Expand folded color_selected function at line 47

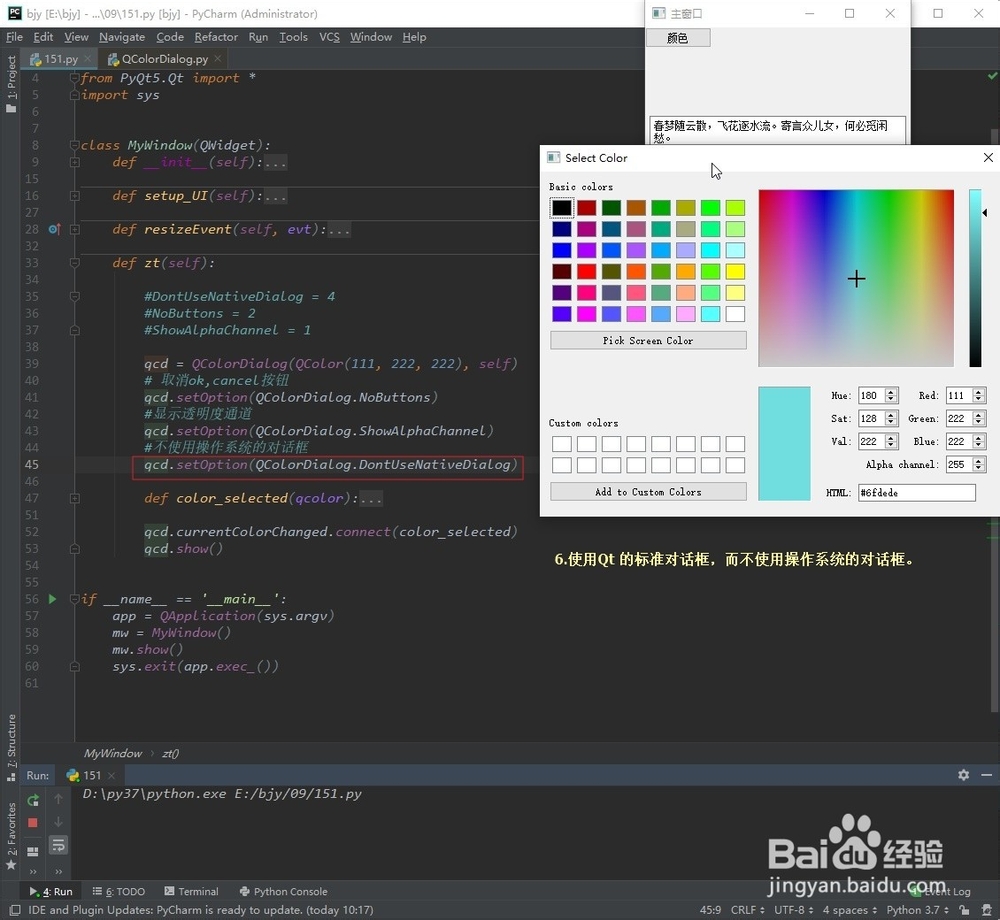[75, 498]
